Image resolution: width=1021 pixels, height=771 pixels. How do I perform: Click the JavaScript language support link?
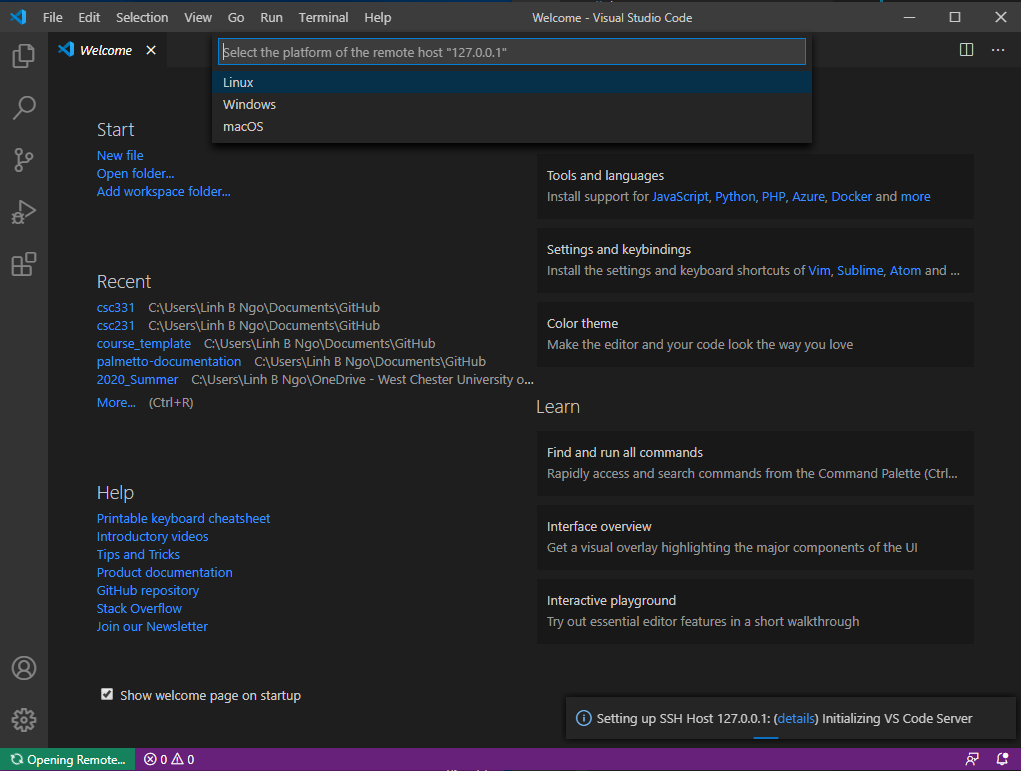[x=680, y=197]
